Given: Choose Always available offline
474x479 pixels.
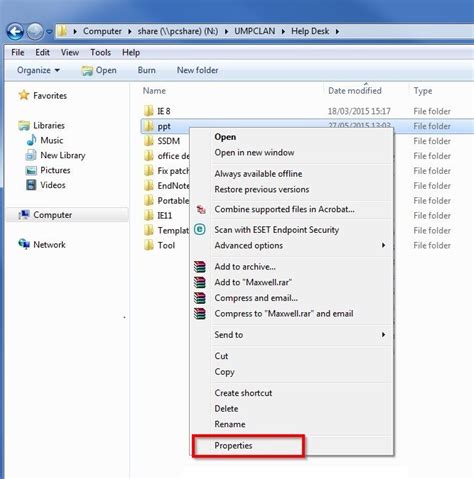Looking at the screenshot, I should tap(258, 174).
